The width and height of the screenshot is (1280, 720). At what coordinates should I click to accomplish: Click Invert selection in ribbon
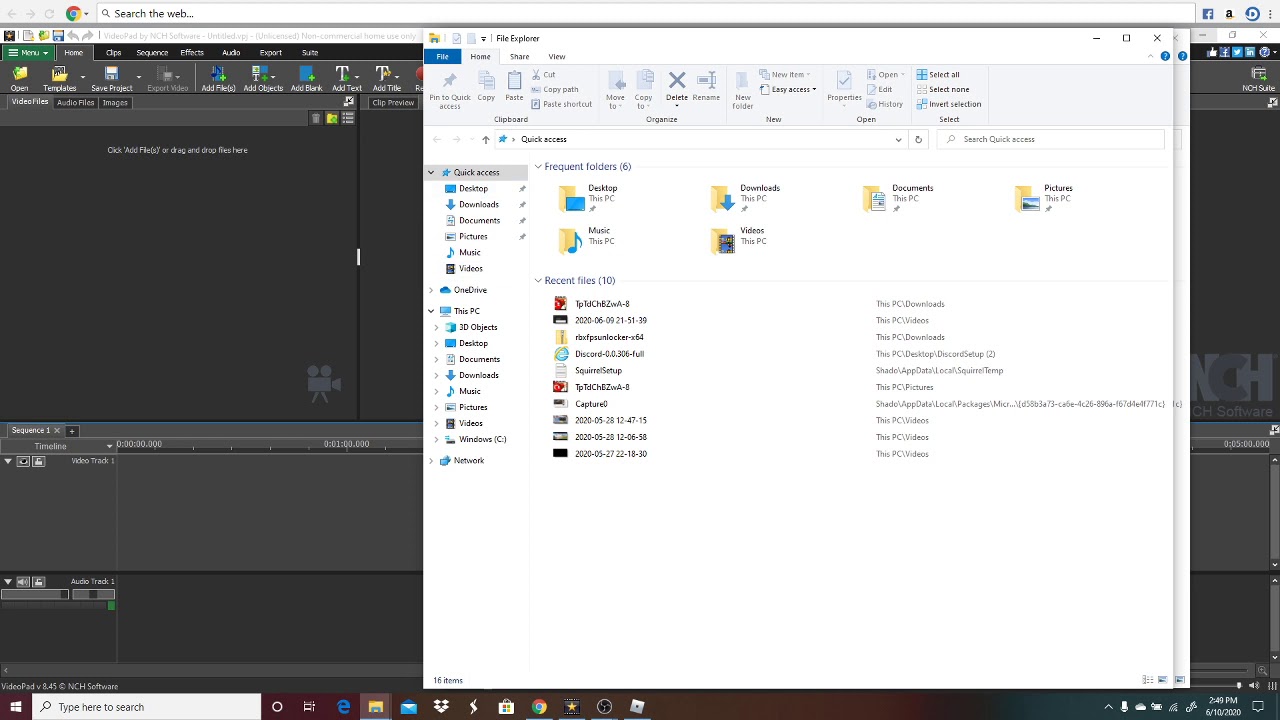point(948,104)
